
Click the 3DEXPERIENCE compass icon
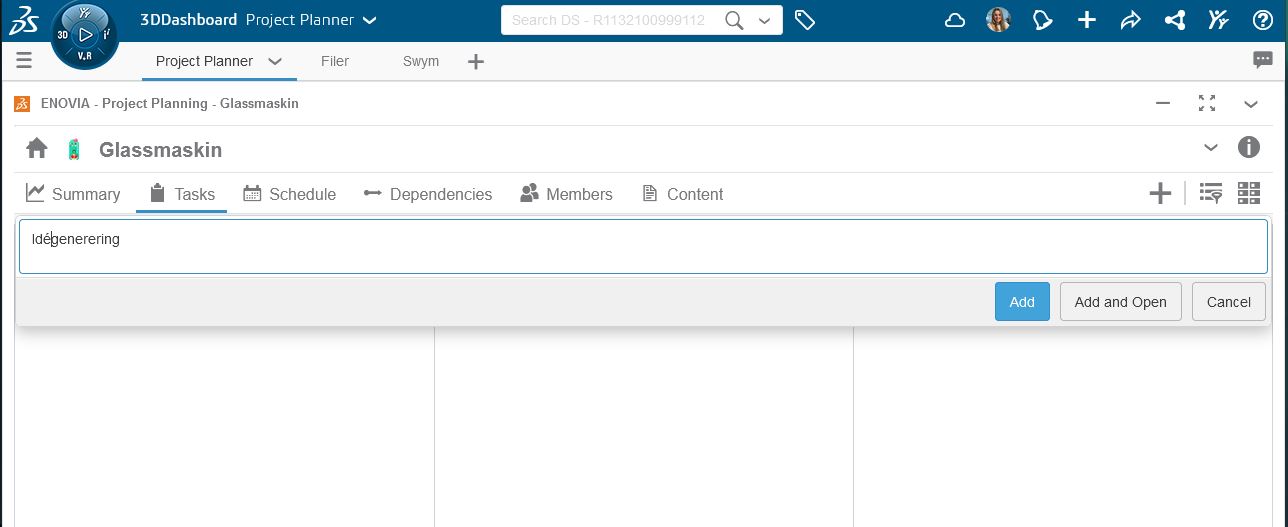(85, 35)
